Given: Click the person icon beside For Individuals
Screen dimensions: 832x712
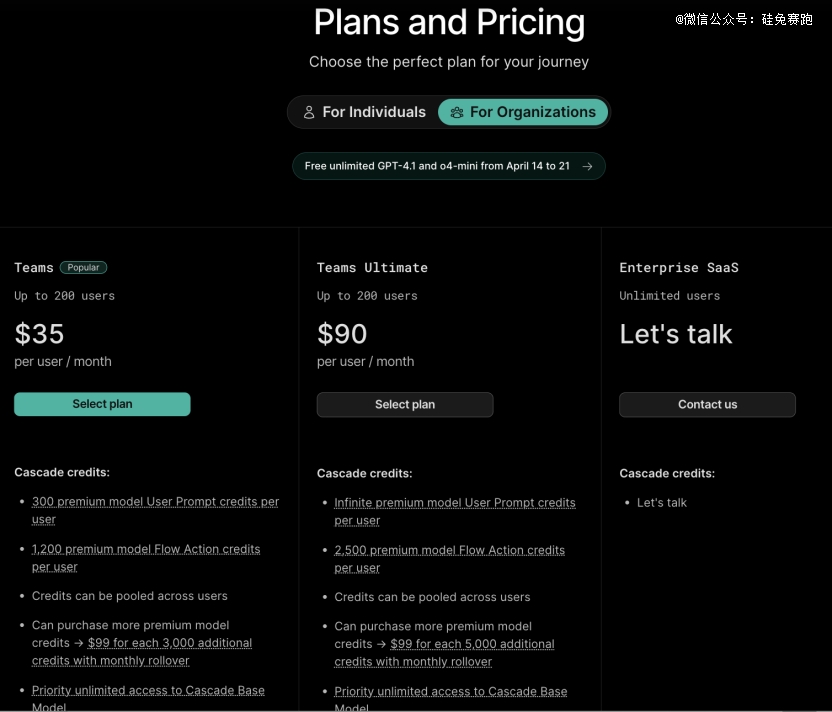Looking at the screenshot, I should point(309,112).
